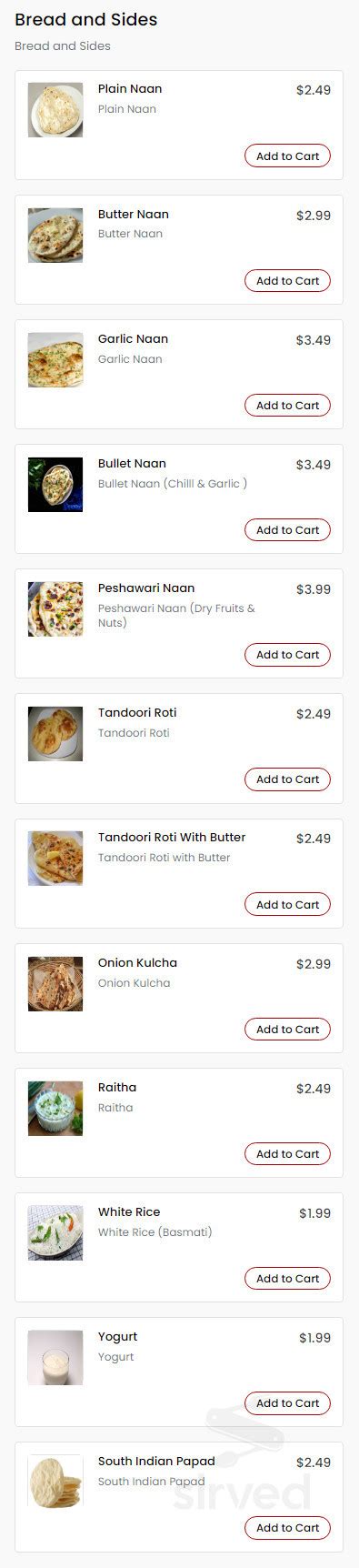359x1568 pixels.
Task: Open the Garlic Naan photo thumbnail
Action: [55, 360]
